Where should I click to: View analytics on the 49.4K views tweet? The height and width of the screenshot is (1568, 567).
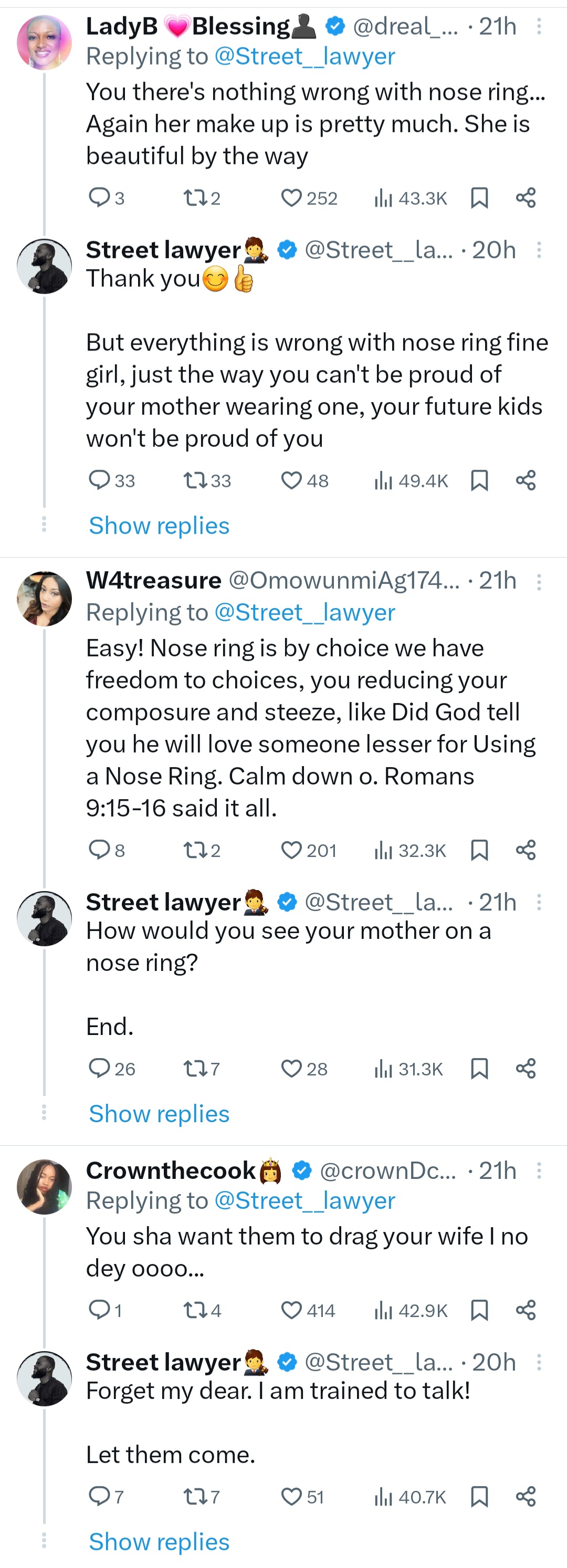[x=383, y=481]
